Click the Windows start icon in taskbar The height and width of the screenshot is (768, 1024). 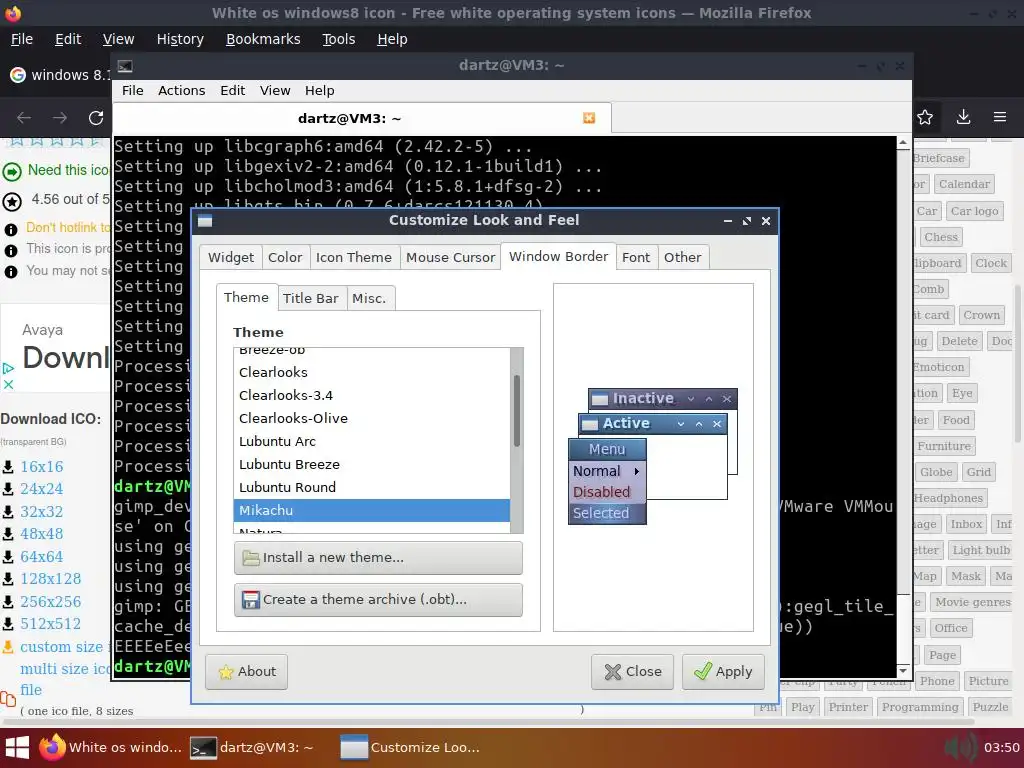17,747
